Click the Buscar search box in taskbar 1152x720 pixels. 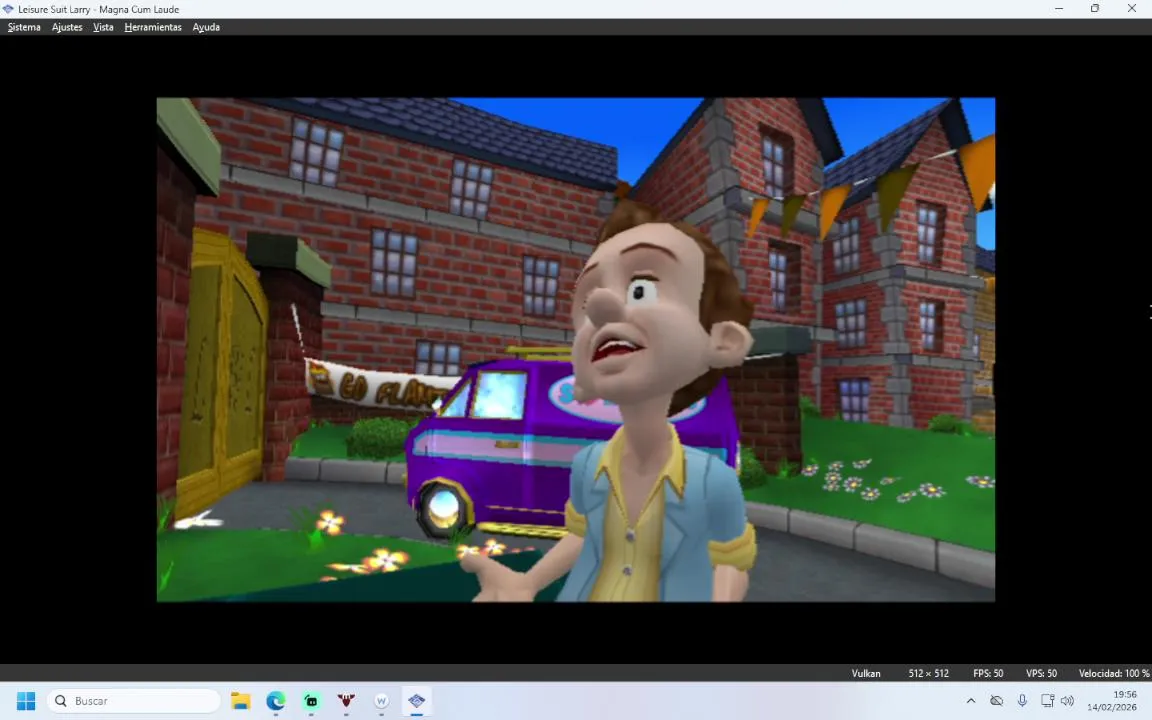click(x=133, y=701)
